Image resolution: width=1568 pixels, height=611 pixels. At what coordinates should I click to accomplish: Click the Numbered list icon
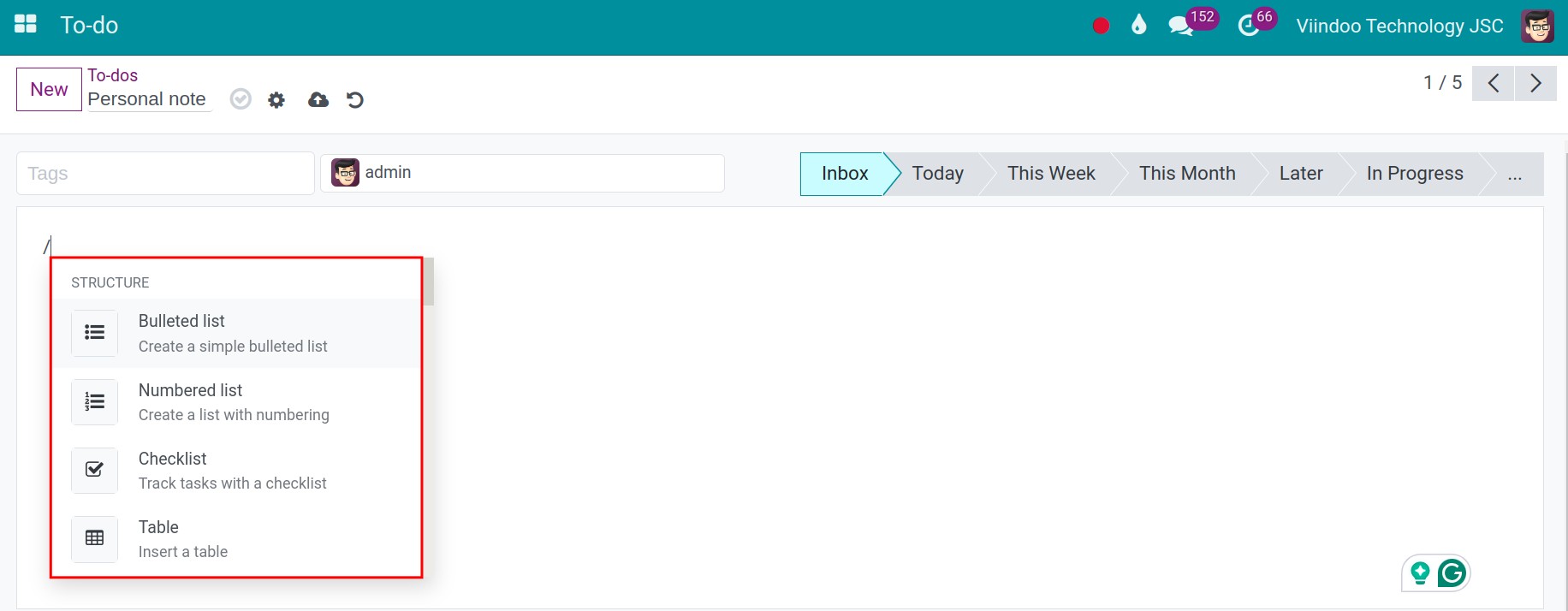tap(94, 401)
